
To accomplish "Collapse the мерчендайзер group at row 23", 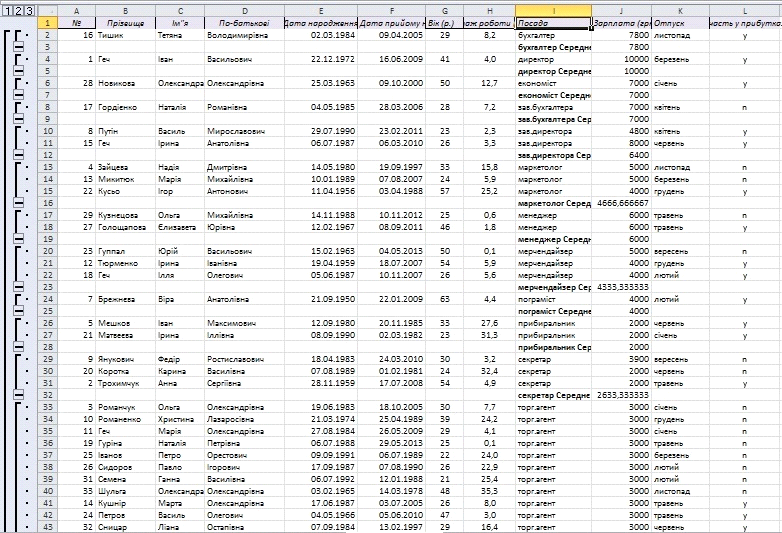I will (18, 287).
